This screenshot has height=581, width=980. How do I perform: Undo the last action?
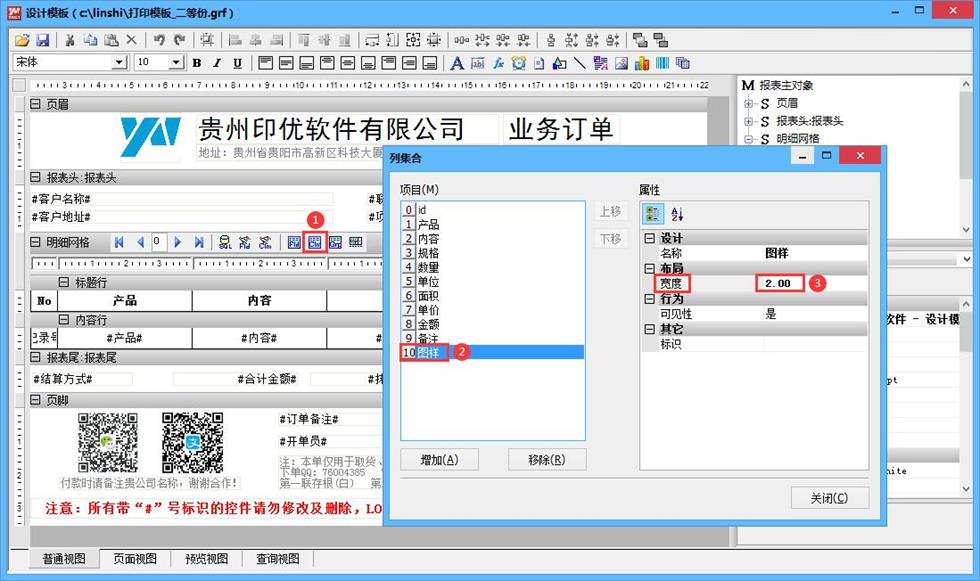[x=159, y=41]
